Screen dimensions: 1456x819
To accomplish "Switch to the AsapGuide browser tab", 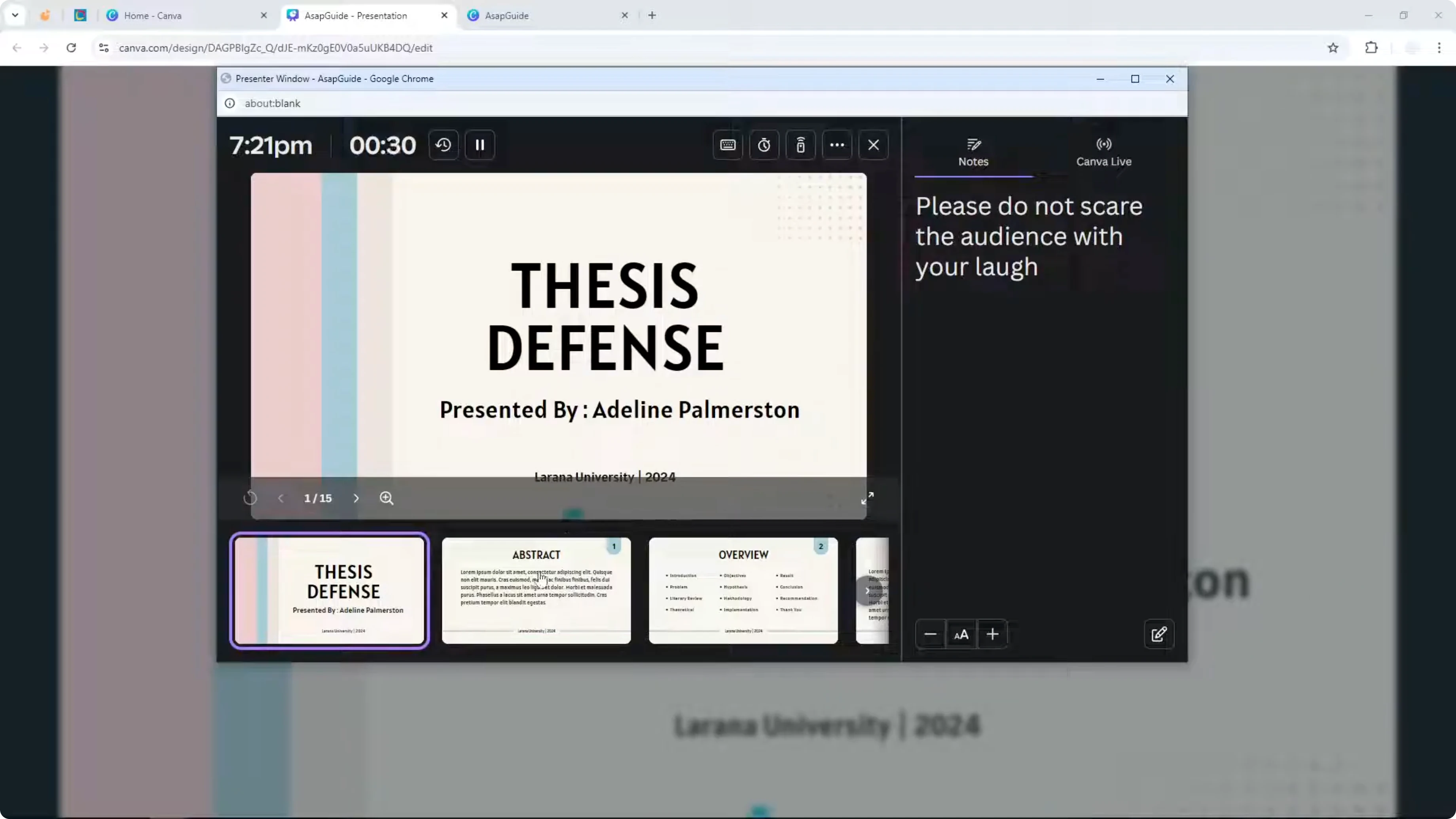I will [548, 15].
